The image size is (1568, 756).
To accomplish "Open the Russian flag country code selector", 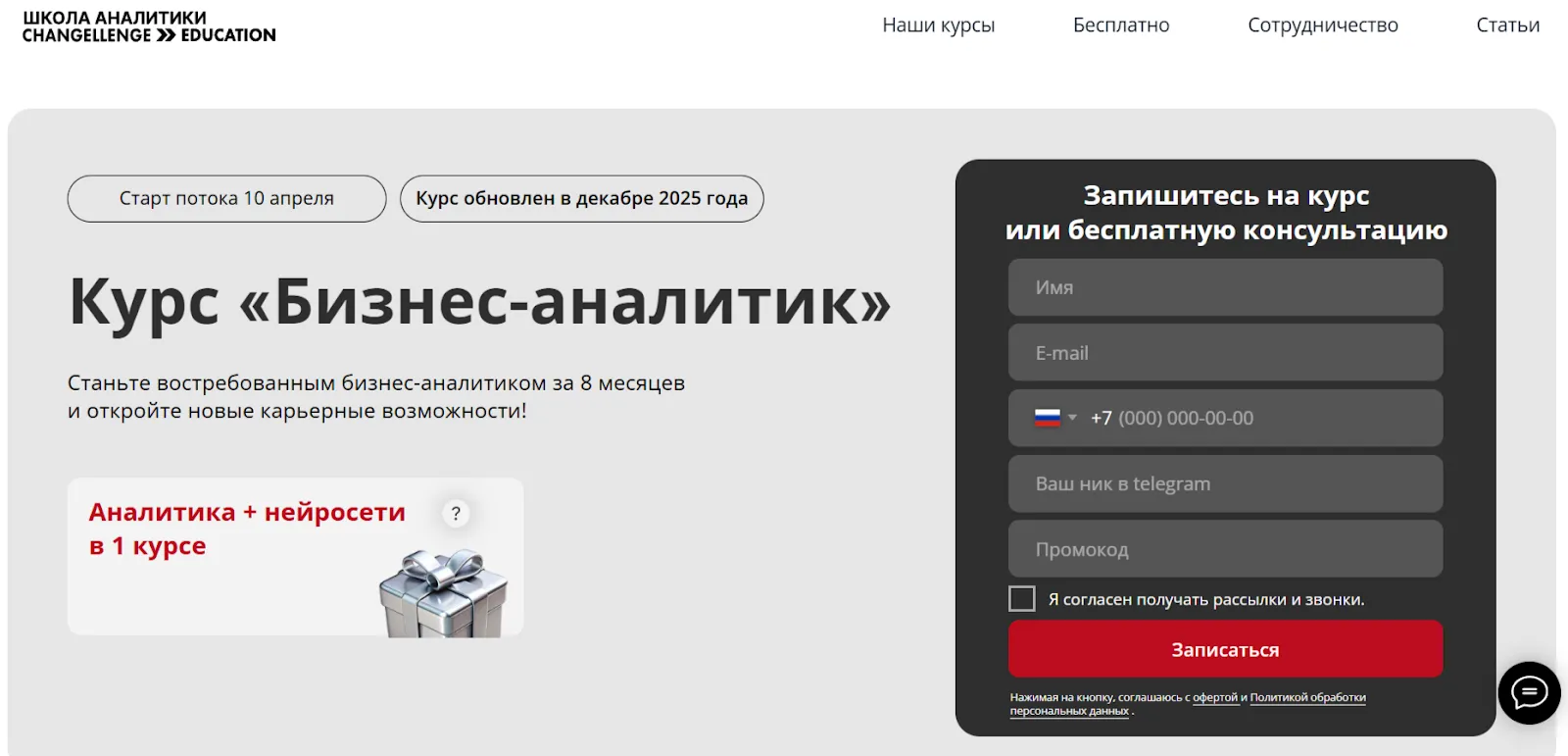I will click(x=1055, y=418).
